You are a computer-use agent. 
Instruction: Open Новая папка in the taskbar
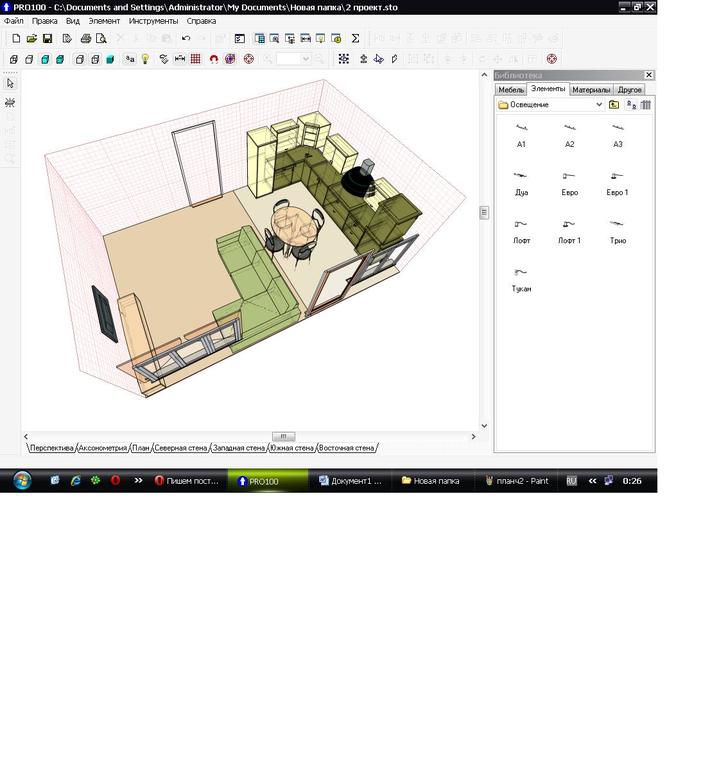(430, 481)
